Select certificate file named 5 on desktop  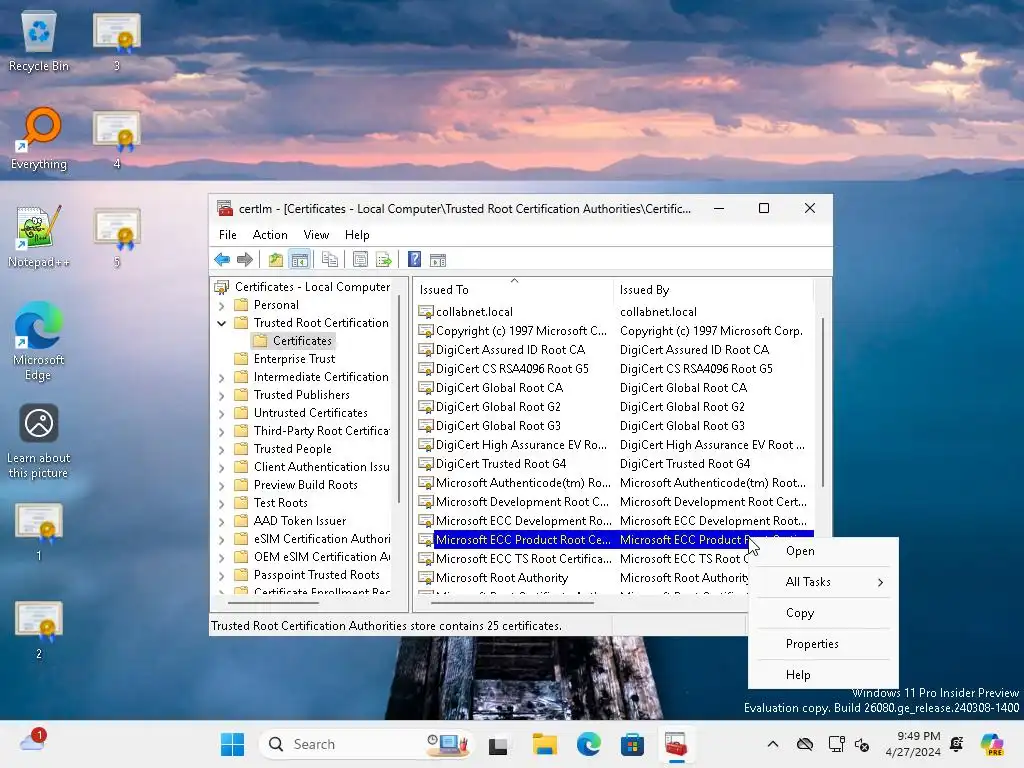(117, 236)
